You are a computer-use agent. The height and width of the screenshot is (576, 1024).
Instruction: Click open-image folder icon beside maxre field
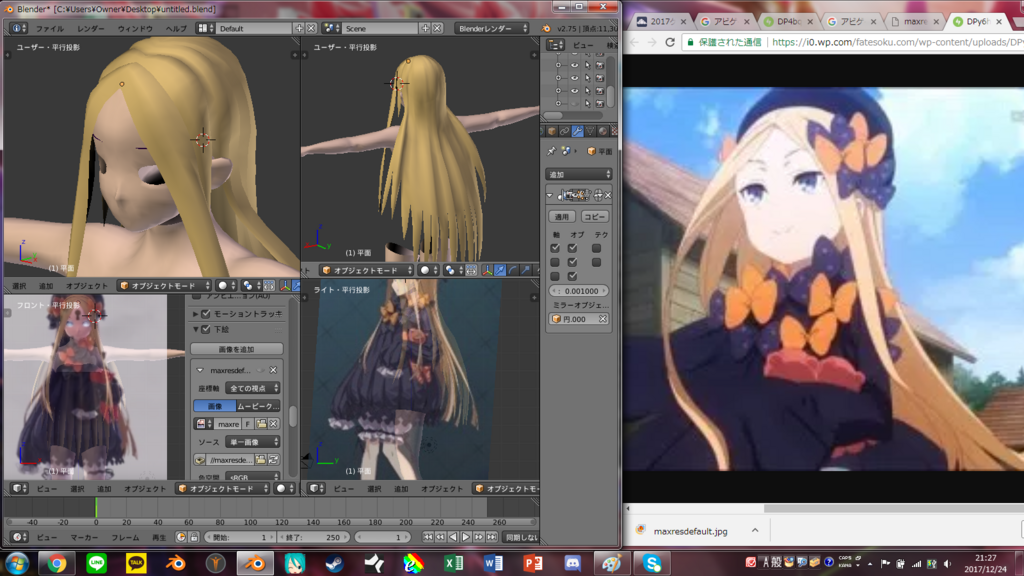pos(261,424)
